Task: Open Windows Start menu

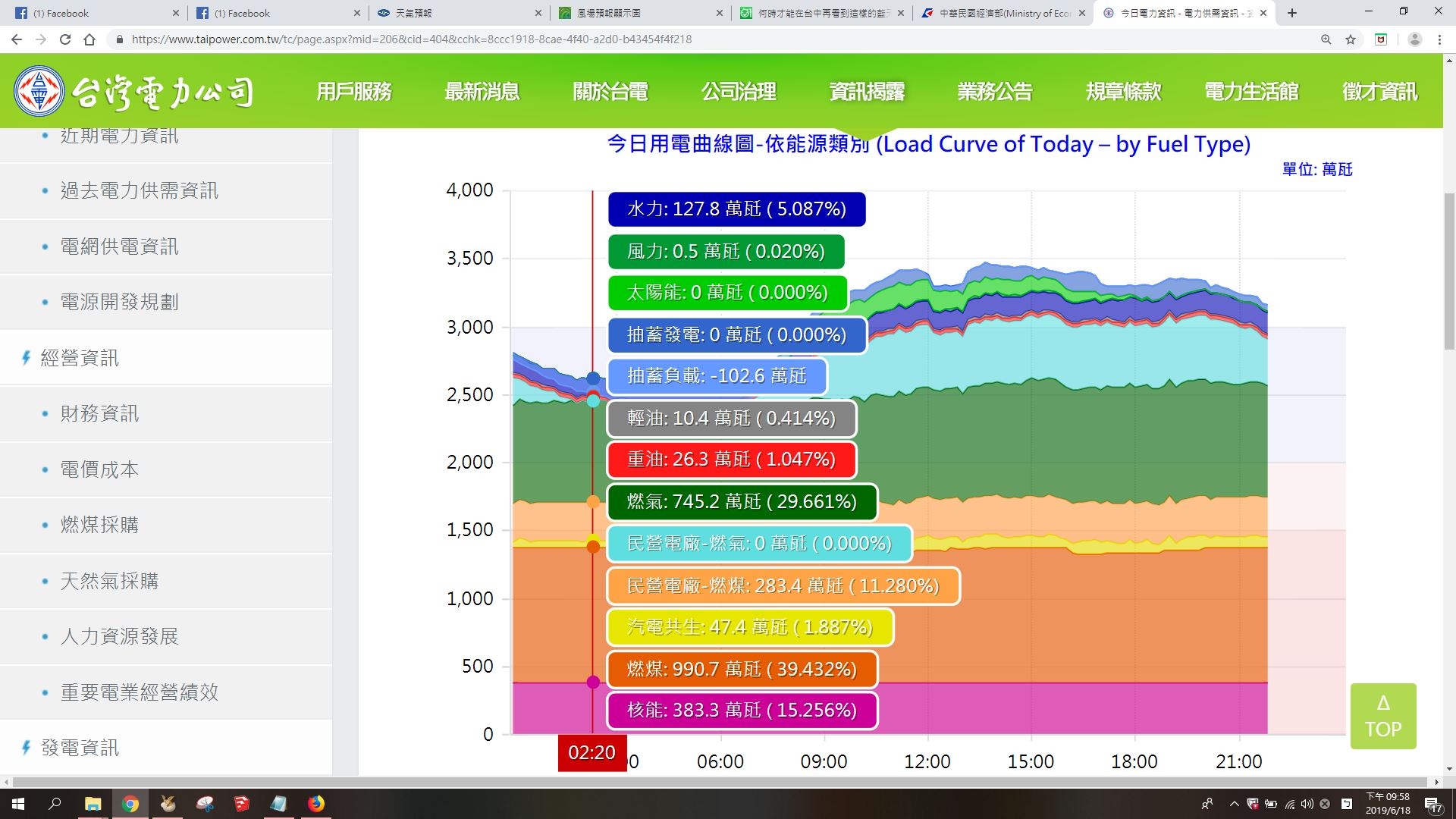Action: pos(18,804)
